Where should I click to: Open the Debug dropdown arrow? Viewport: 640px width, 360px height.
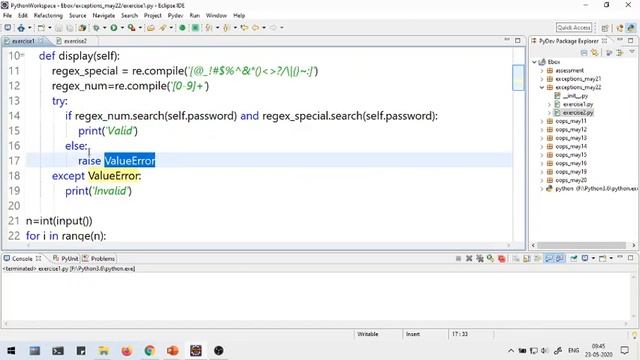coord(104,28)
